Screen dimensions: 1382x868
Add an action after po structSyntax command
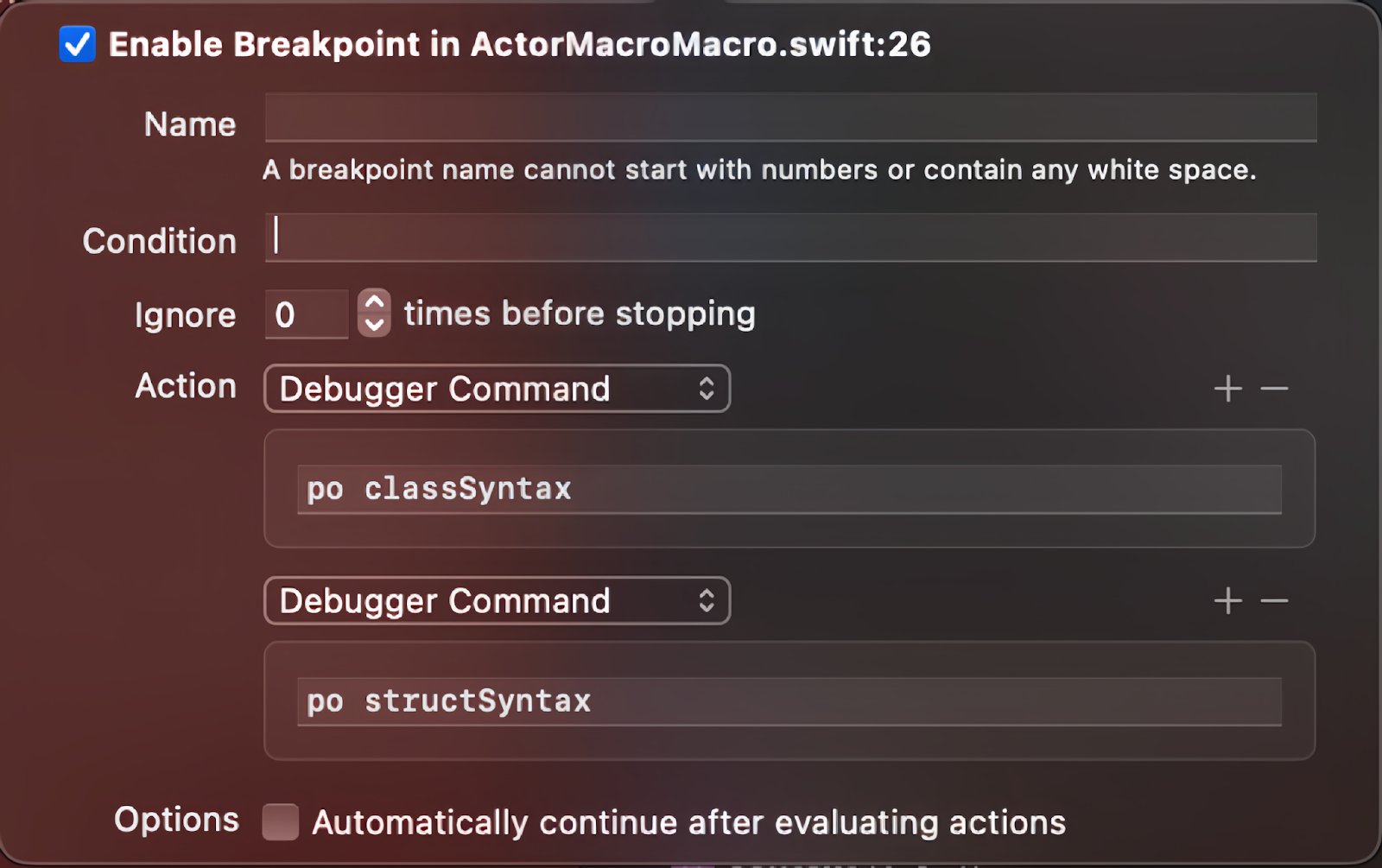pos(1227,600)
